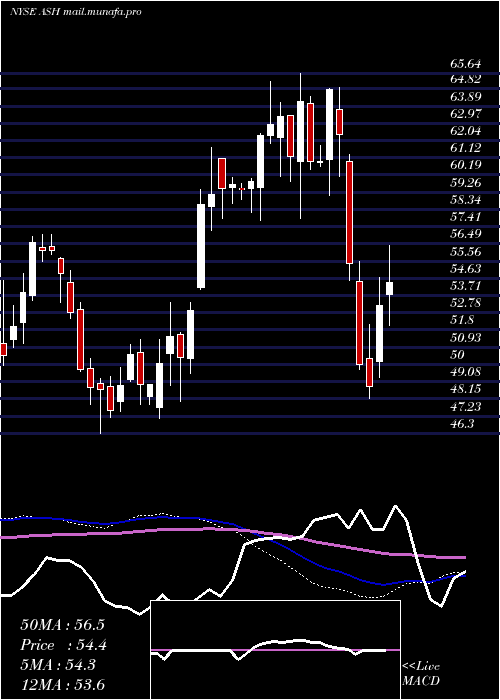500x700 pixels.
Task: Click the 62.04 price level label
Action: (x=466, y=131)
